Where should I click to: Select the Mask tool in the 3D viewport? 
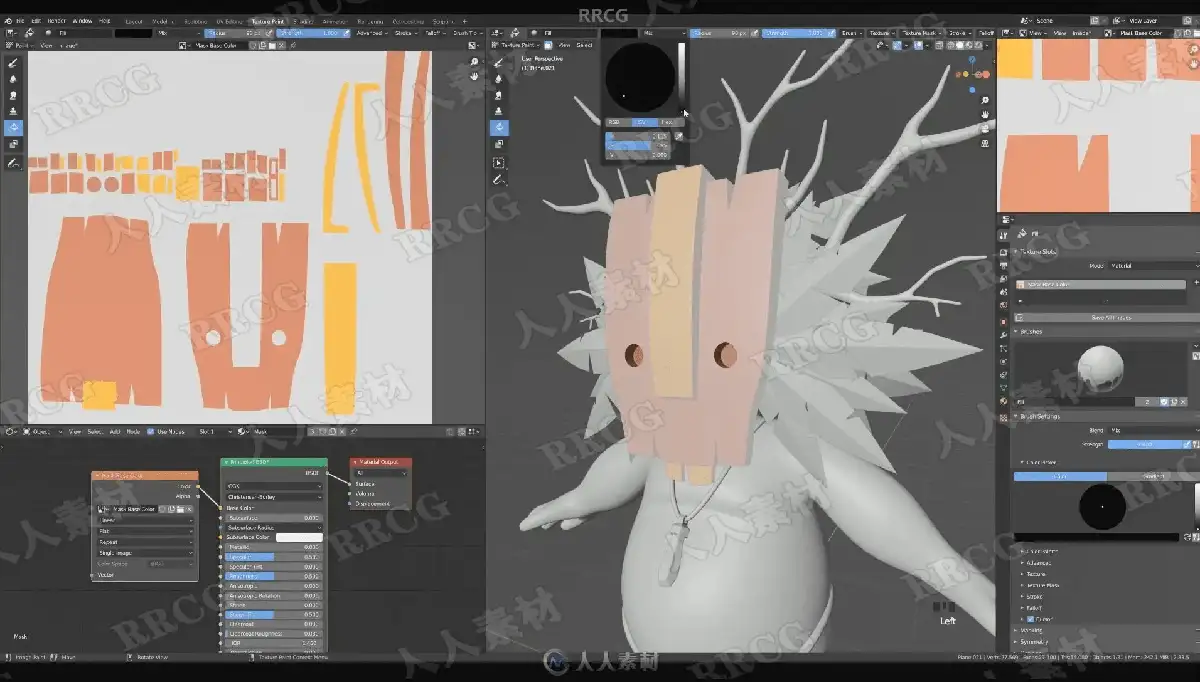(499, 144)
